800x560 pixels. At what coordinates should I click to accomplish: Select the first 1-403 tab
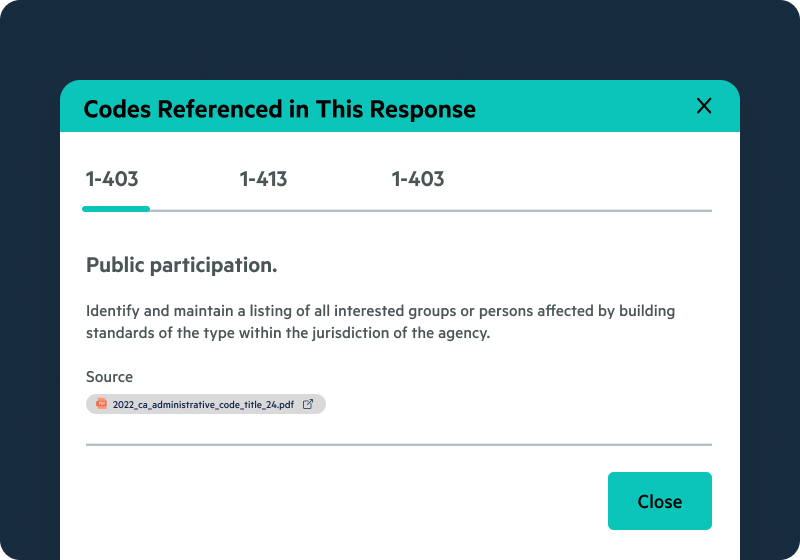(x=112, y=180)
